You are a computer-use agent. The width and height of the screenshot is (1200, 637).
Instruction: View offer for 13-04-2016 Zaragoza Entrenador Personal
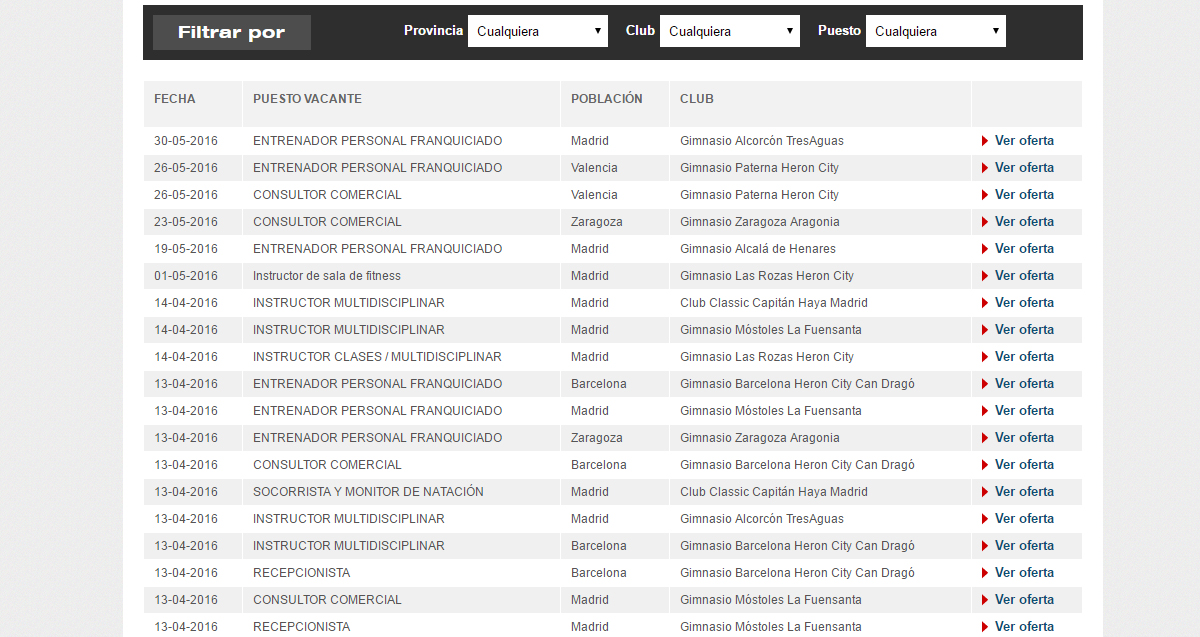1024,438
